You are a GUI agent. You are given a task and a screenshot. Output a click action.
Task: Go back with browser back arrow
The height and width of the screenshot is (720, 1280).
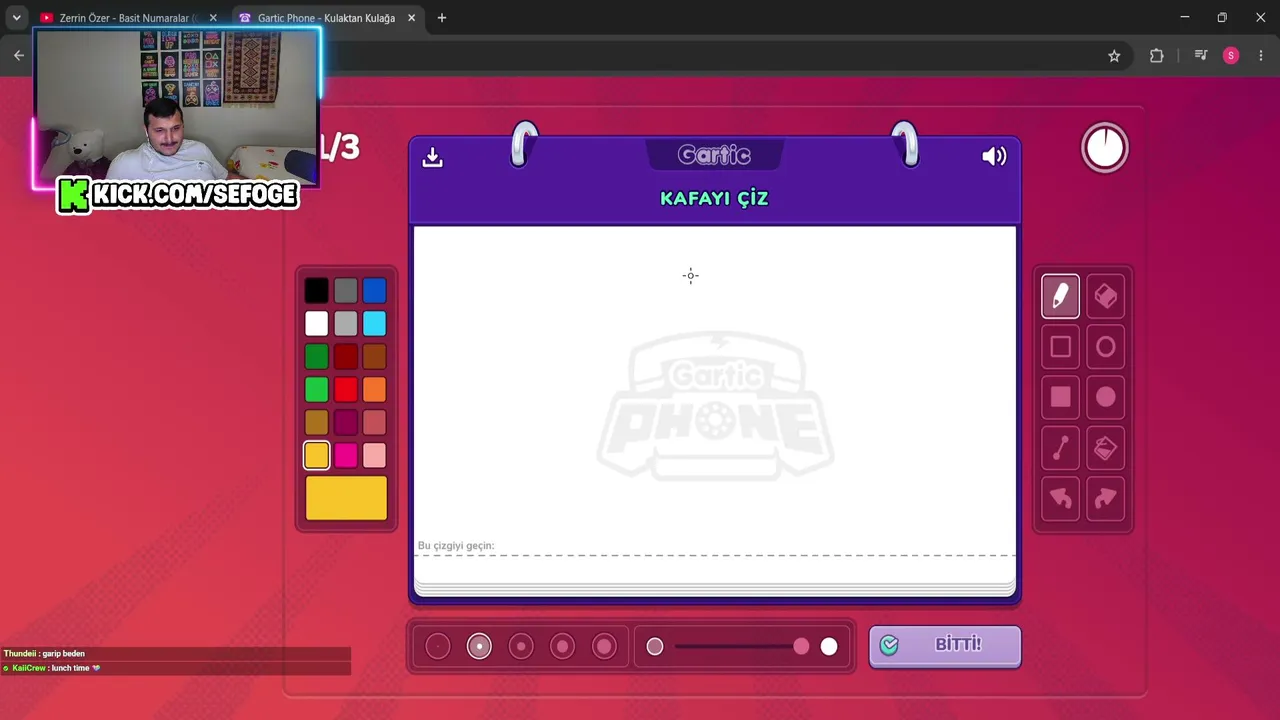(19, 56)
